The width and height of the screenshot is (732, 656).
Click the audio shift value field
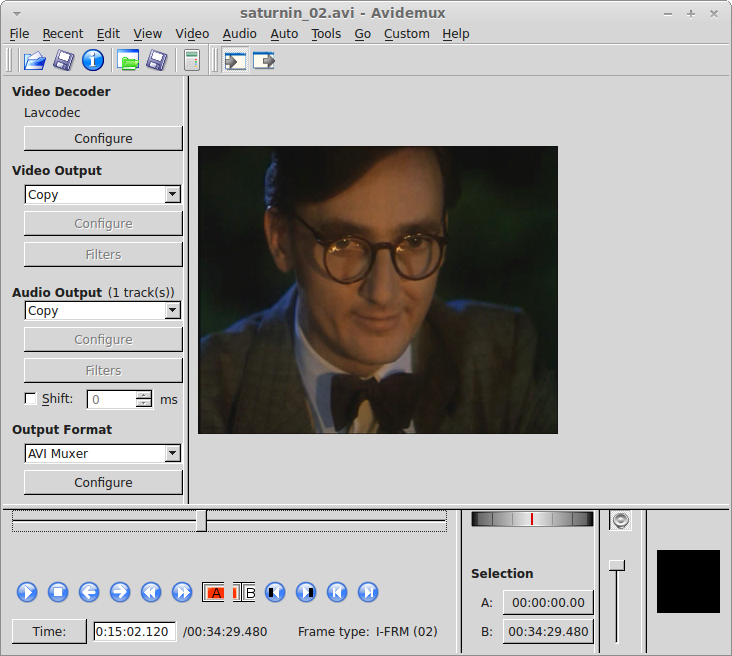[x=112, y=400]
